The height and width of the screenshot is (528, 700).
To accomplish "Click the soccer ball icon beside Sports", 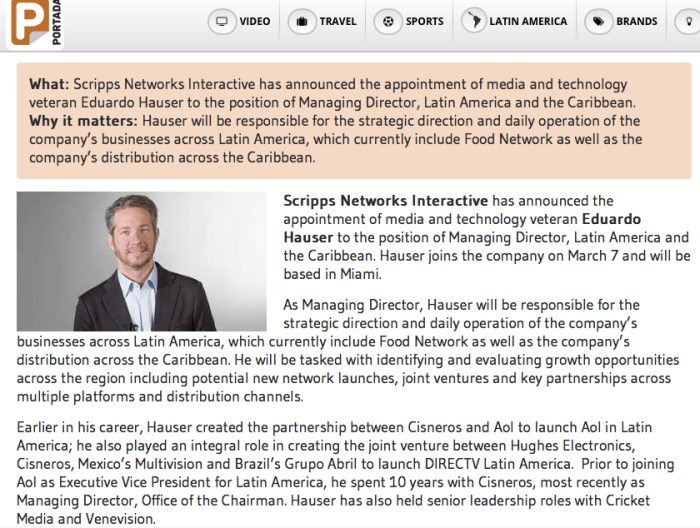I will click(x=389, y=21).
